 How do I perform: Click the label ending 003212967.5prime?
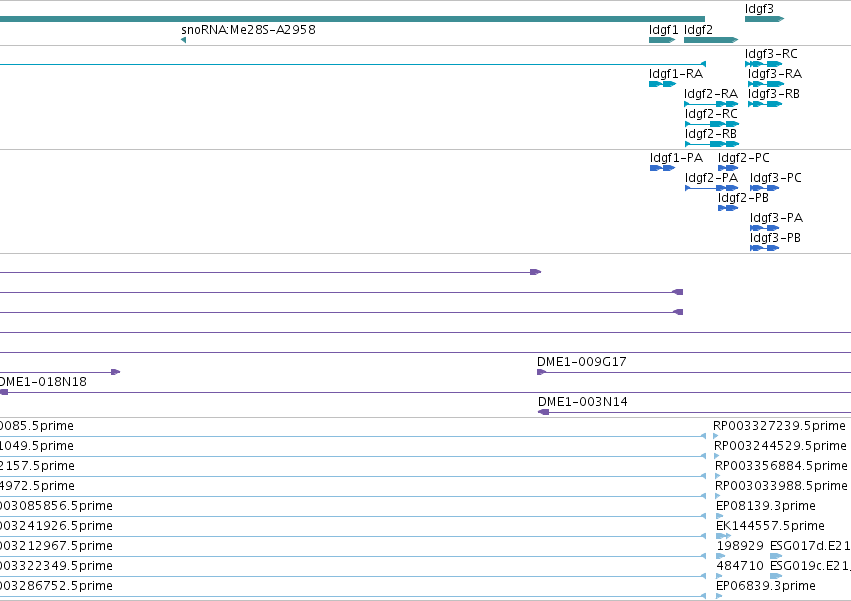point(56,546)
